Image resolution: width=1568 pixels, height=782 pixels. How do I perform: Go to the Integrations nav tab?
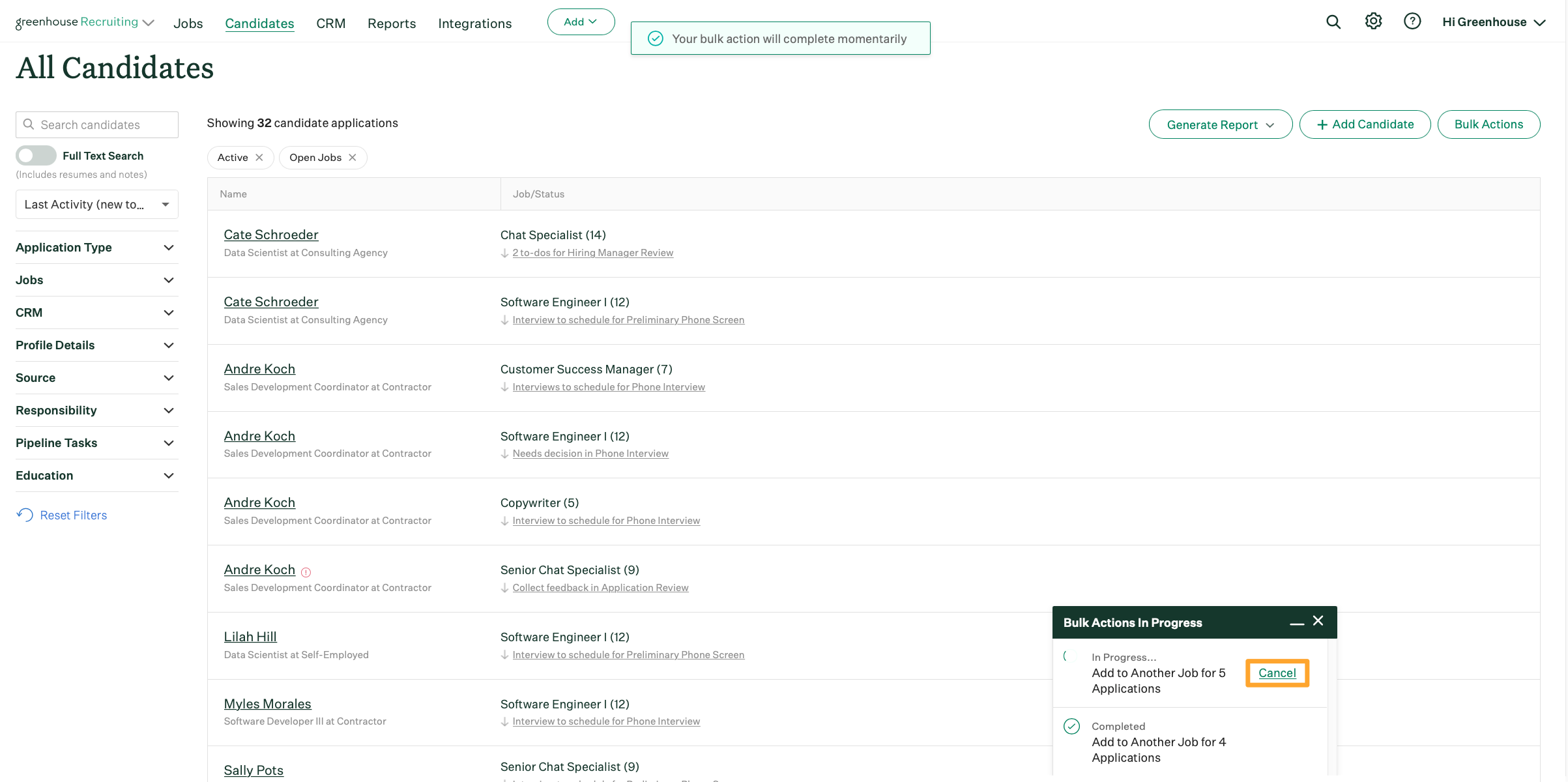475,23
